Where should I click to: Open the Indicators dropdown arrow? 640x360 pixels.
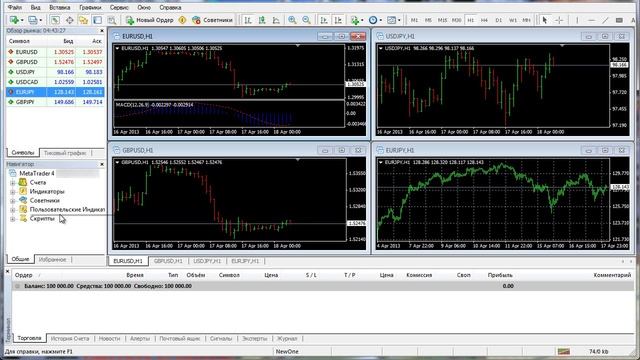[x=362, y=20]
